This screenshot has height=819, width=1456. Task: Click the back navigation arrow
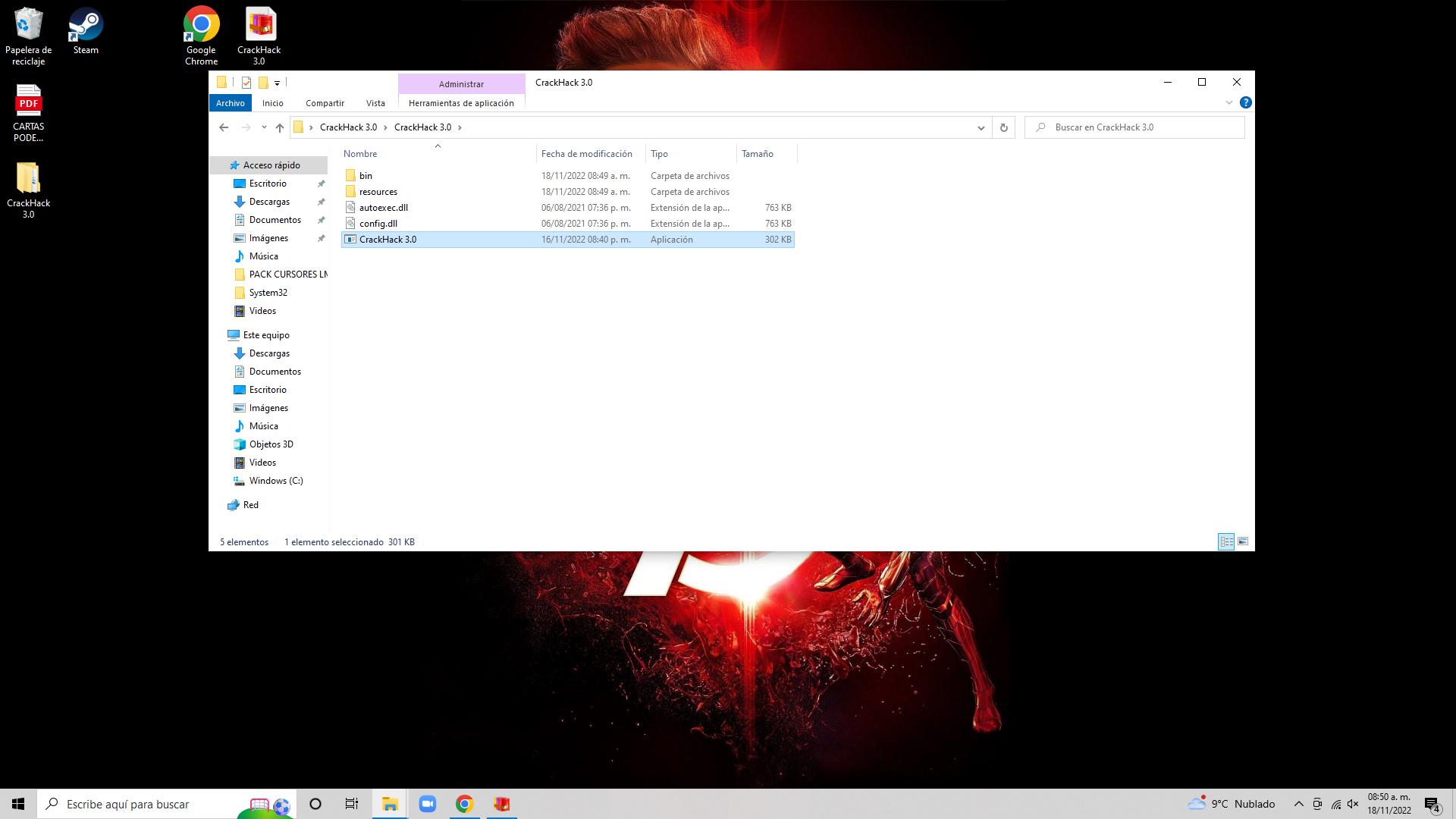point(224,127)
